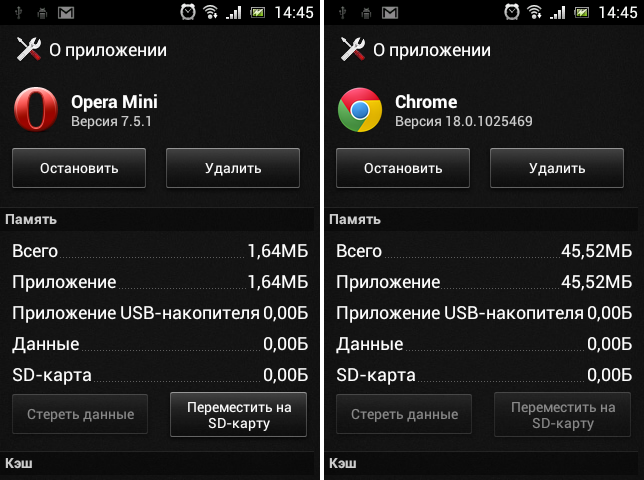The width and height of the screenshot is (644, 480).
Task: Tap signal strength icon in left status bar
Action: pos(234,13)
